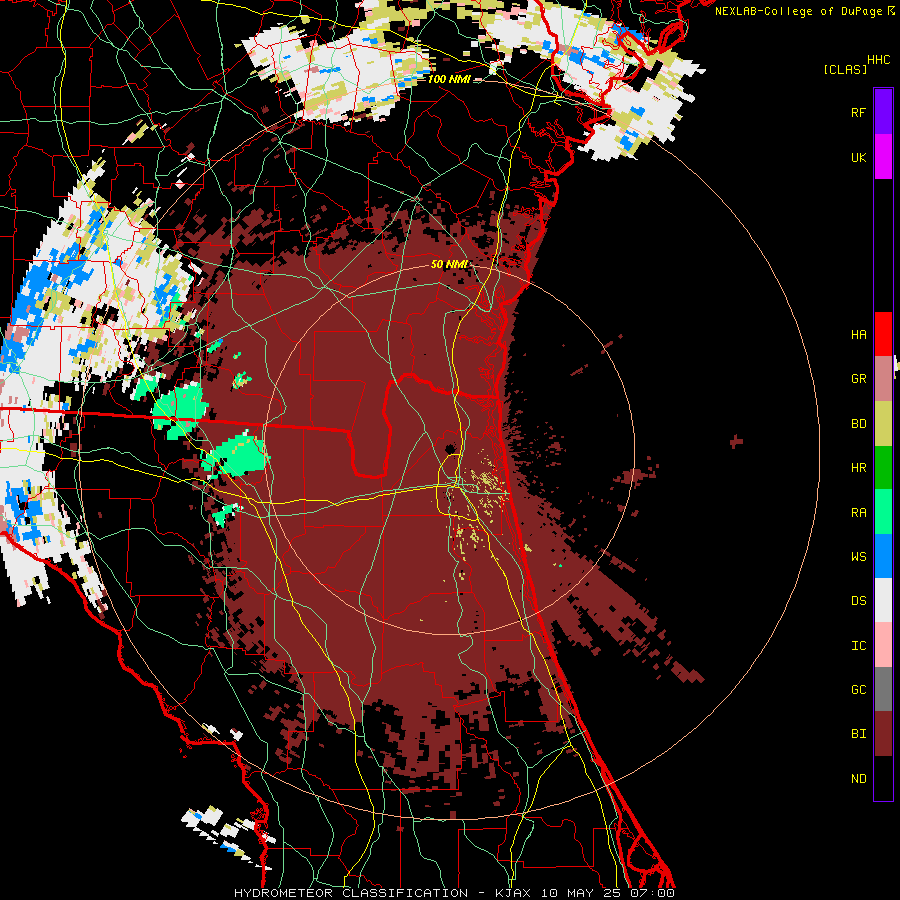Click the RF purple legend swatch
Screen dimensions: 900x900
[x=883, y=112]
